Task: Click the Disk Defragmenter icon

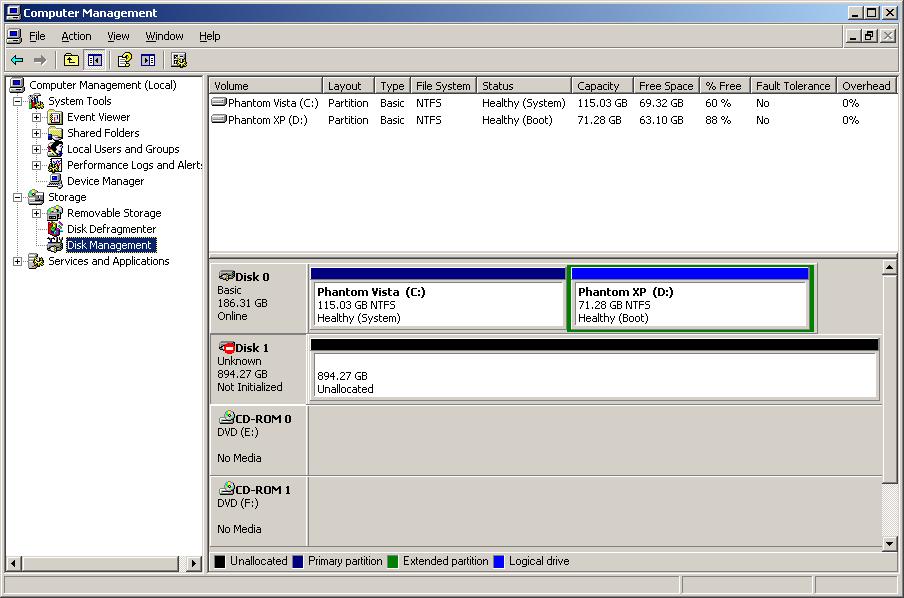Action: click(55, 229)
